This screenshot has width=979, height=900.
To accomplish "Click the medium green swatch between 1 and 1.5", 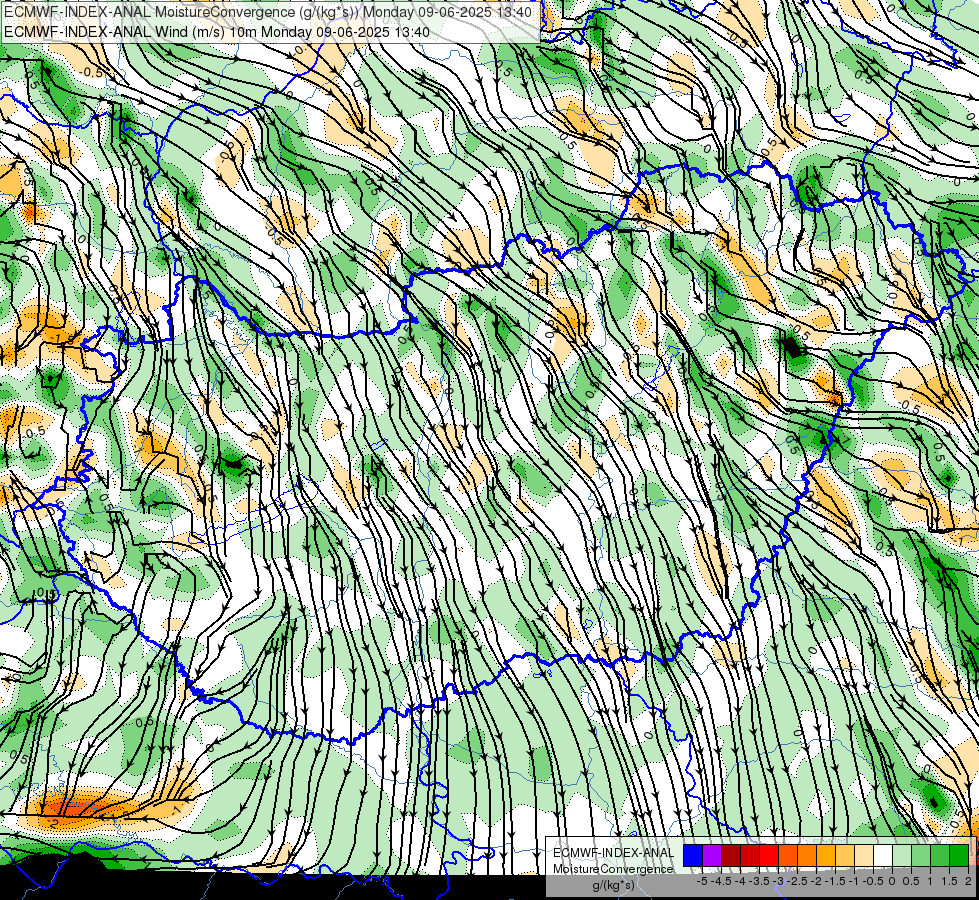I will coord(940,856).
